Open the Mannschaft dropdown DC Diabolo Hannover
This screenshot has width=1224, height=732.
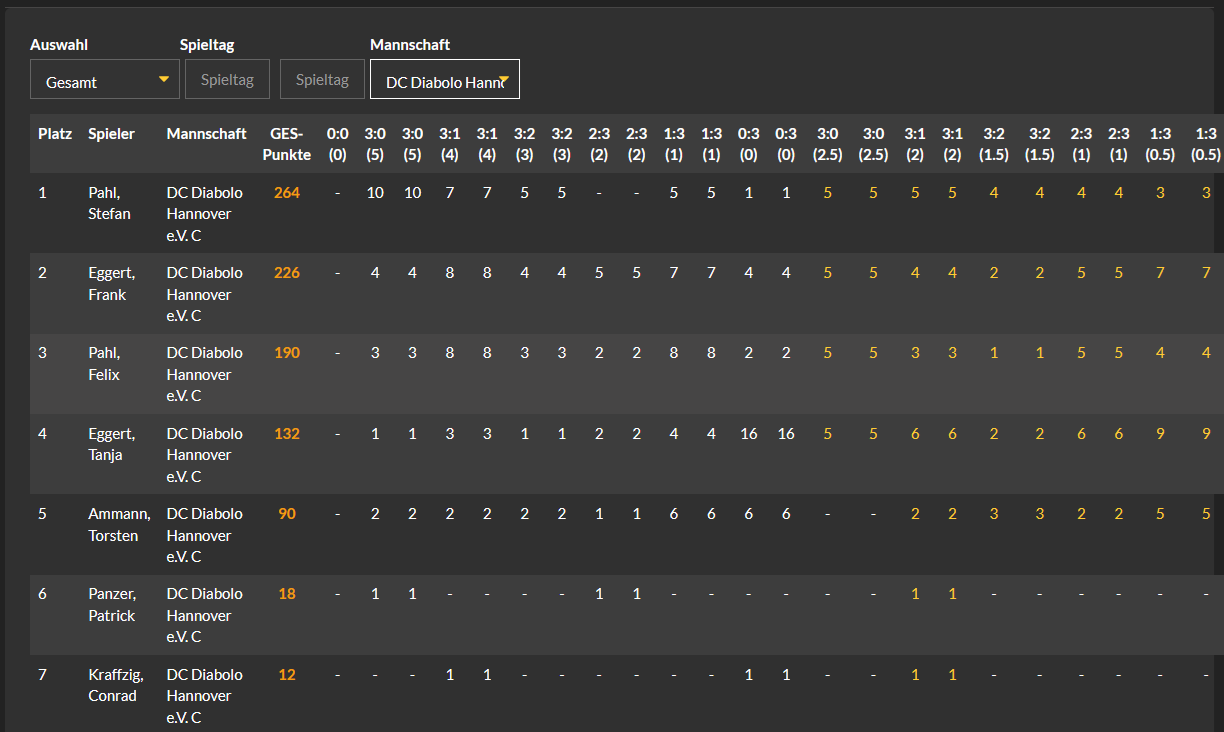pyautogui.click(x=445, y=79)
